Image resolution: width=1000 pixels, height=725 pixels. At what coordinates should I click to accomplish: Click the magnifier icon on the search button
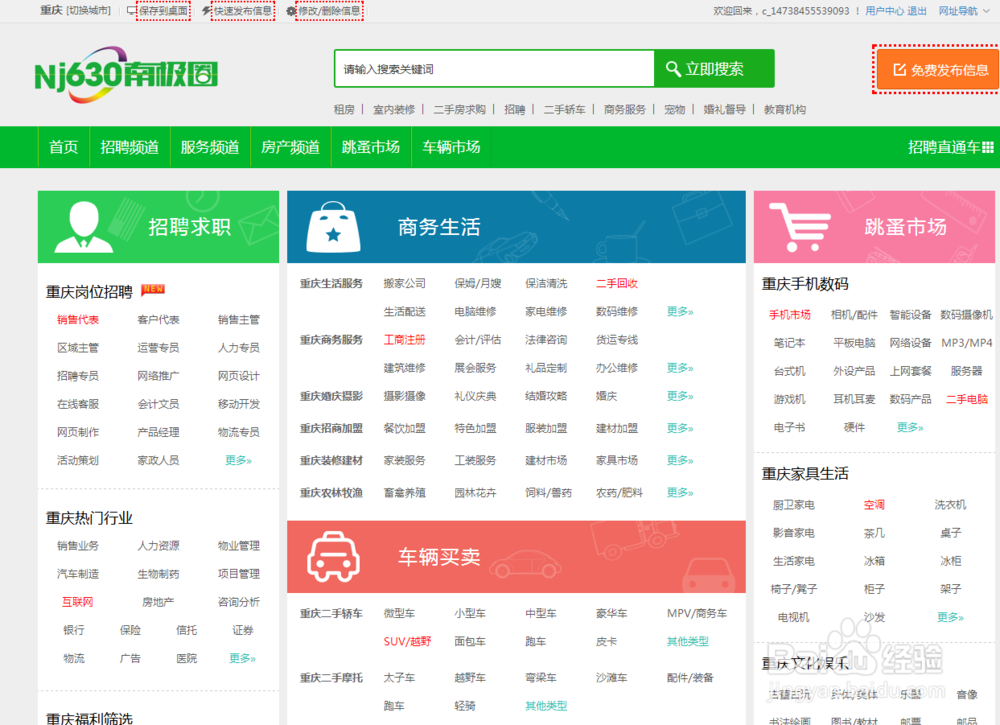pos(673,69)
